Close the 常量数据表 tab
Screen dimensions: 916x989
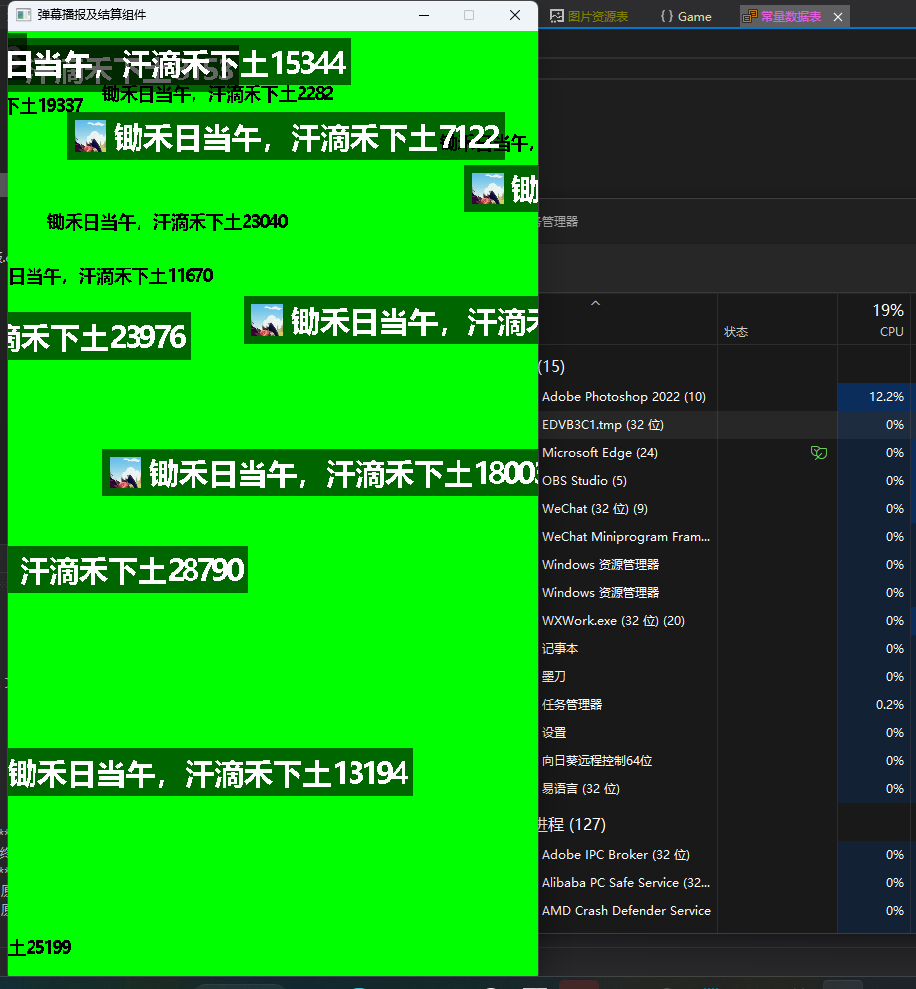coord(838,16)
